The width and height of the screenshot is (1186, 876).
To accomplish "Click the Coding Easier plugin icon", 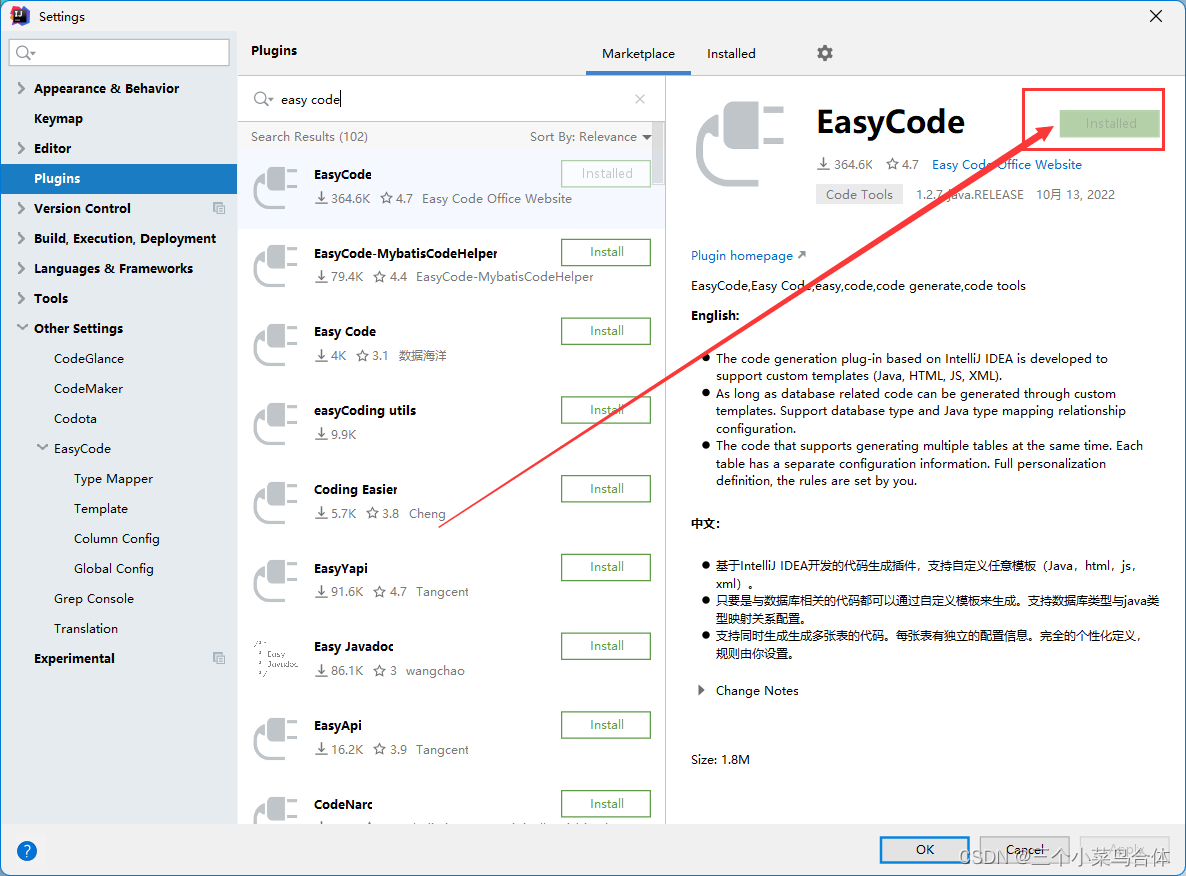I will tap(276, 502).
